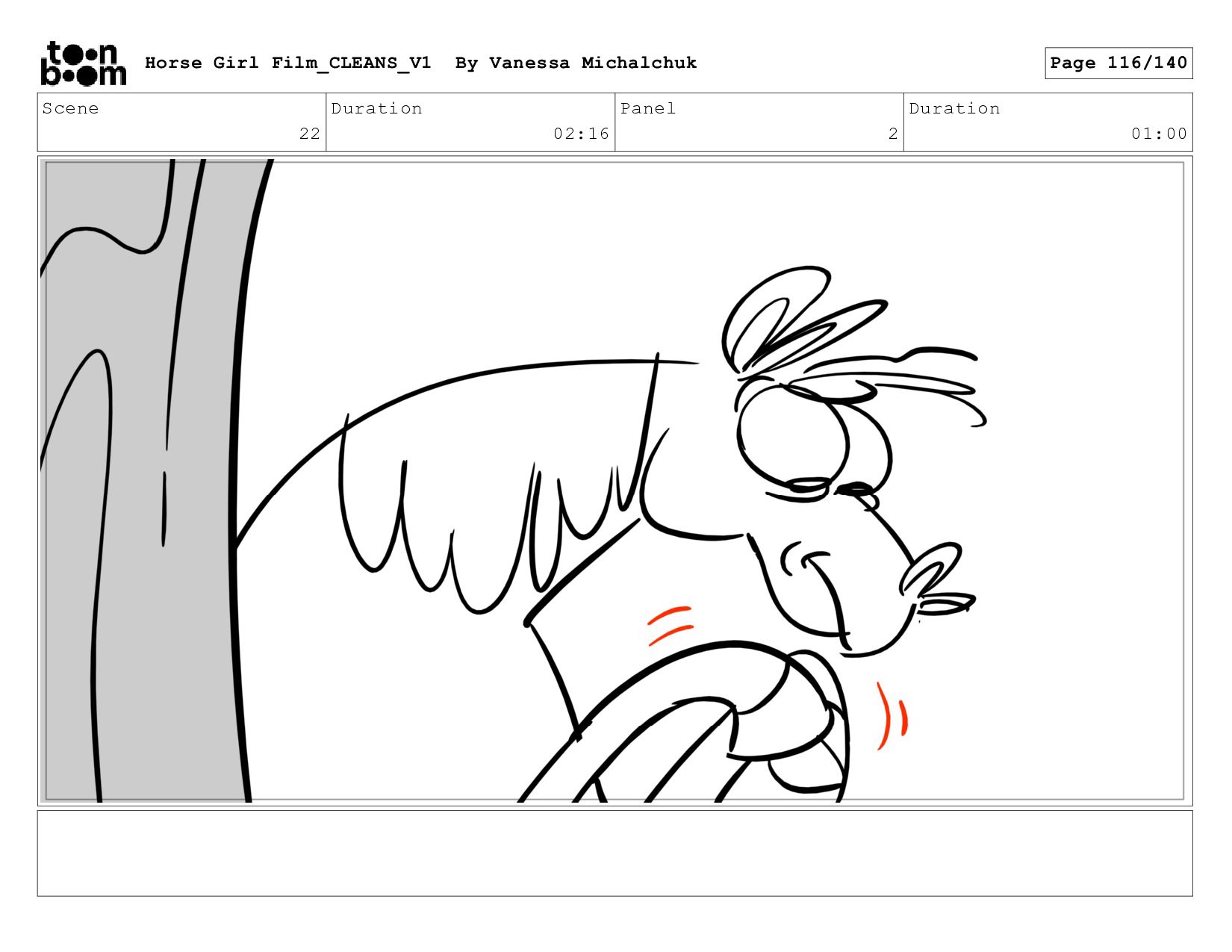This screenshot has height=952, width=1232.
Task: Click the author text 'By Vanessa Michalchuk'
Action: pyautogui.click(x=576, y=63)
